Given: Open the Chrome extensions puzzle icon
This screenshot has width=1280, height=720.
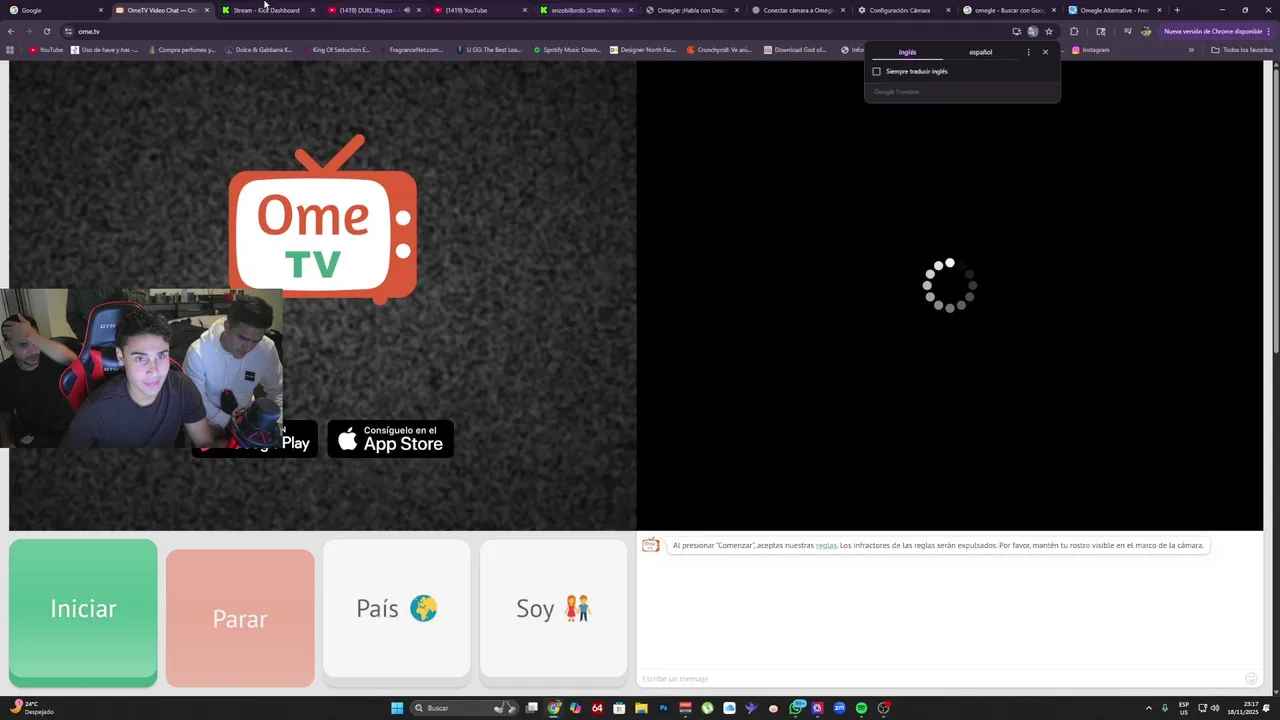Looking at the screenshot, I should click(x=1074, y=31).
